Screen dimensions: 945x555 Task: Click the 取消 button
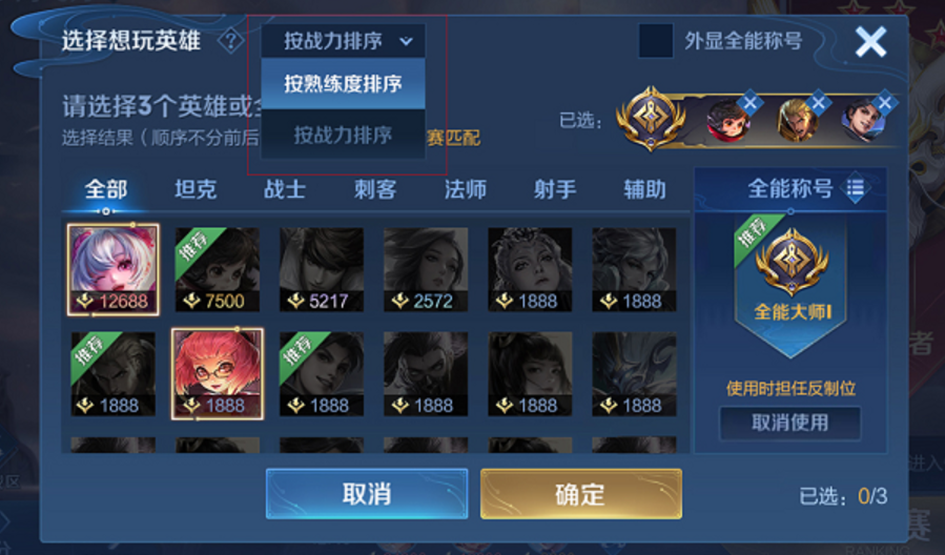coord(367,494)
